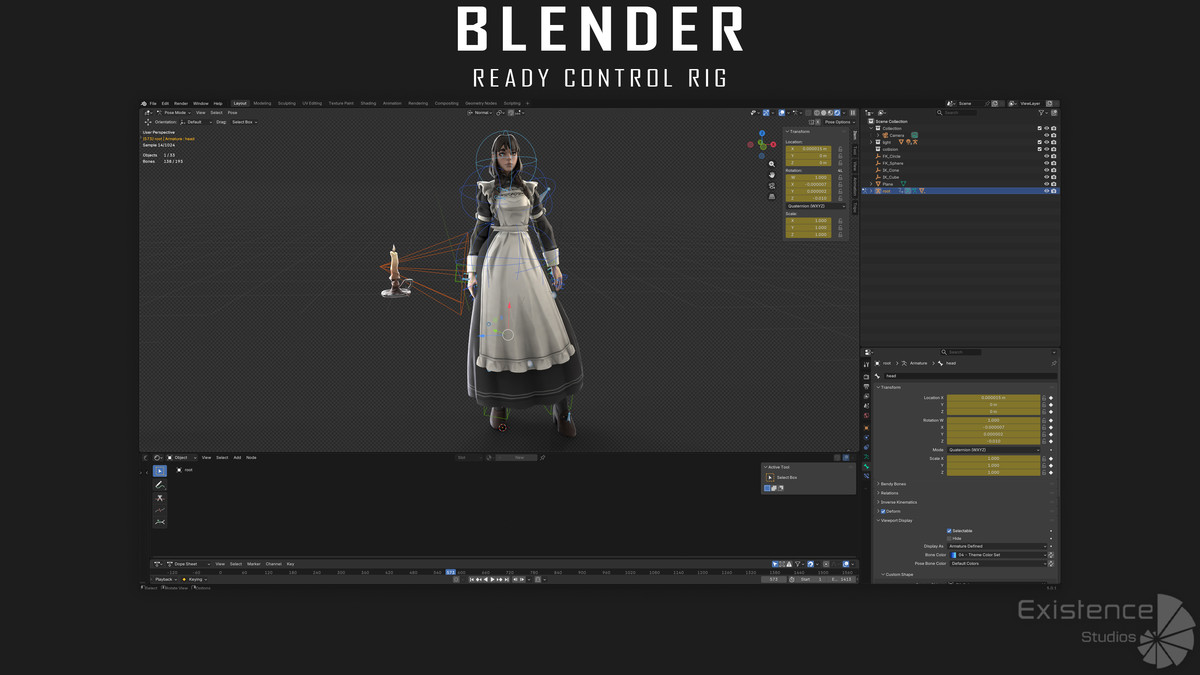The image size is (1200, 675).
Task: Click the New button in the editor header
Action: [x=518, y=457]
